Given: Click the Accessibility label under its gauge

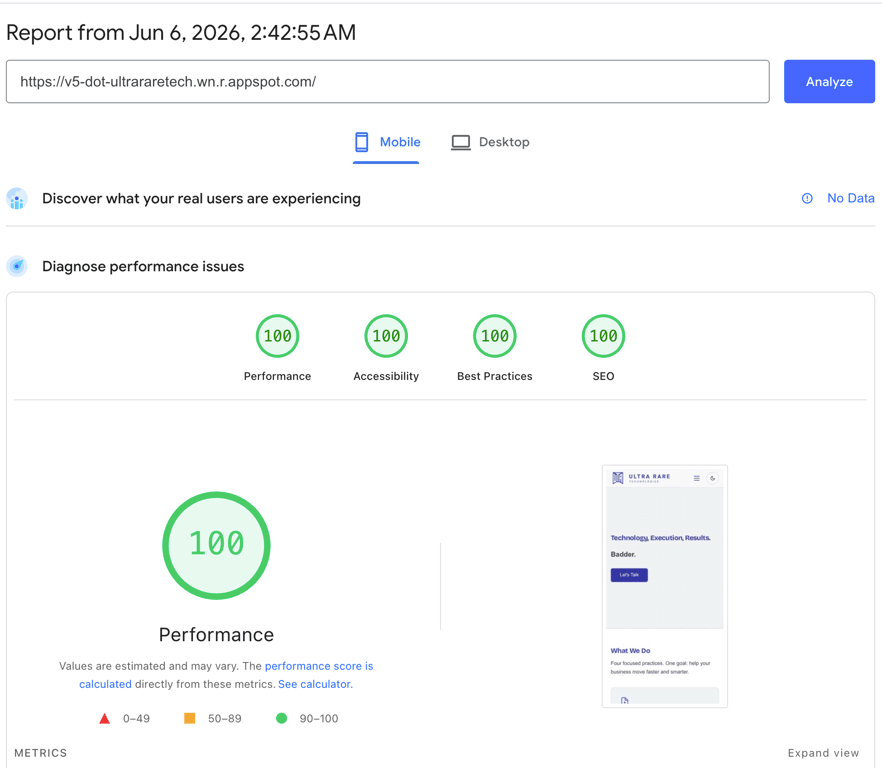Looking at the screenshot, I should pos(386,376).
